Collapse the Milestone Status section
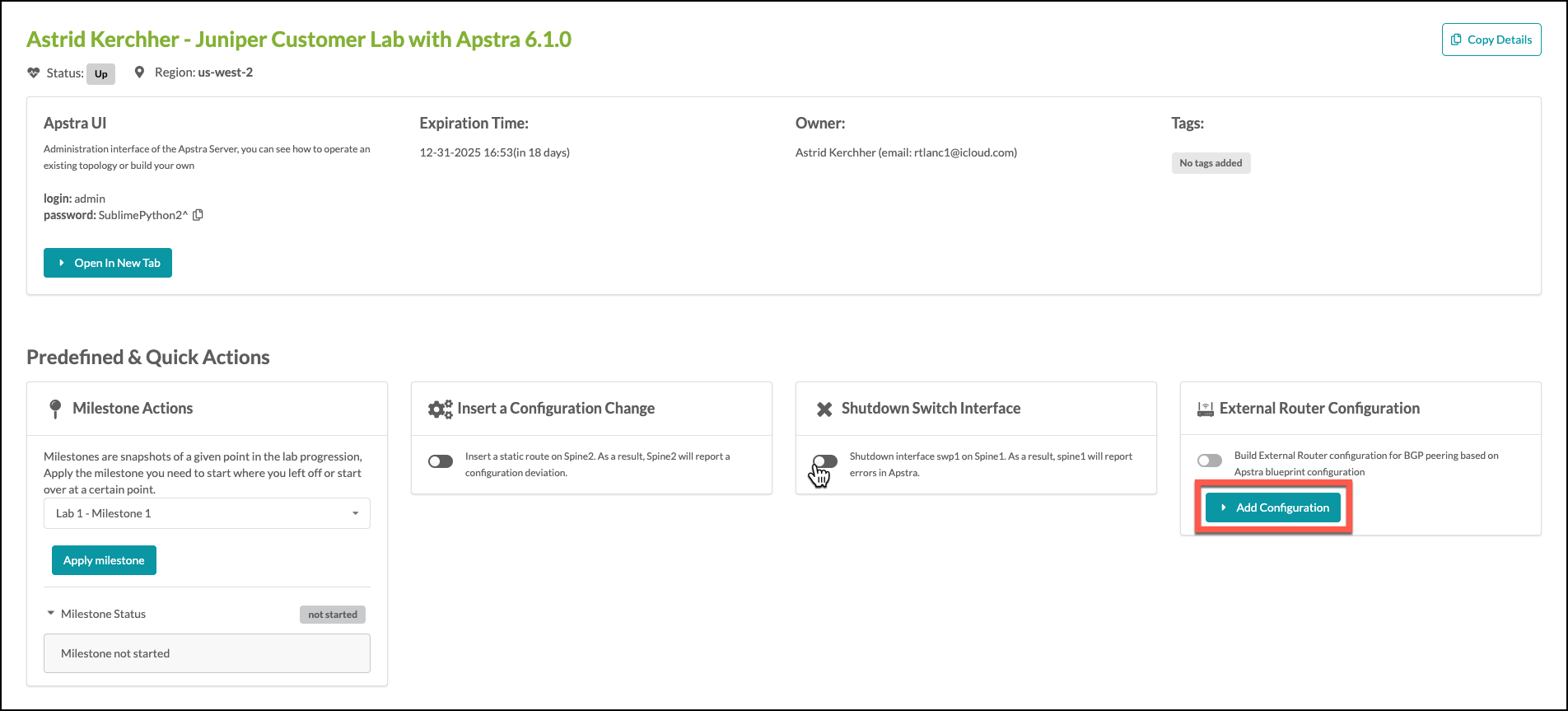The height and width of the screenshot is (711, 1568). 51,614
